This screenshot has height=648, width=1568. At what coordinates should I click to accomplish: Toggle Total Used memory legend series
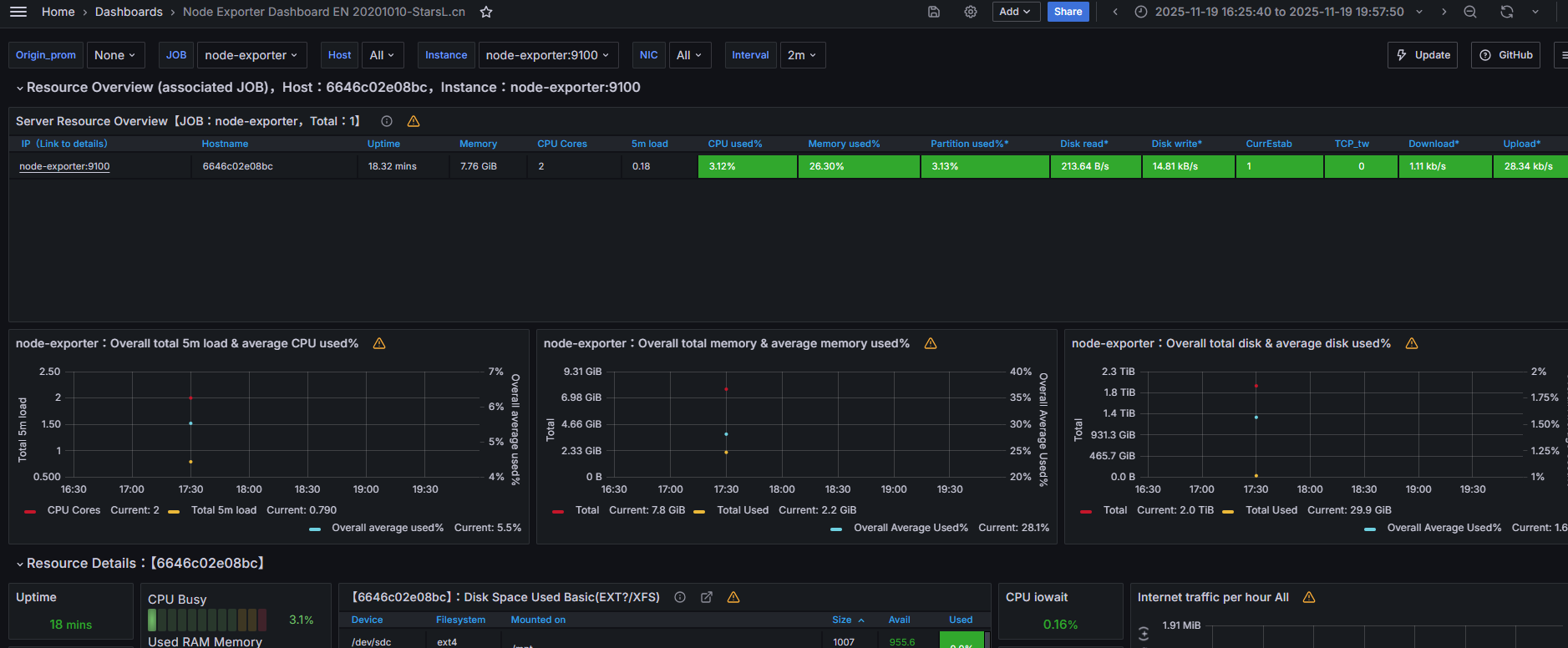[743, 510]
